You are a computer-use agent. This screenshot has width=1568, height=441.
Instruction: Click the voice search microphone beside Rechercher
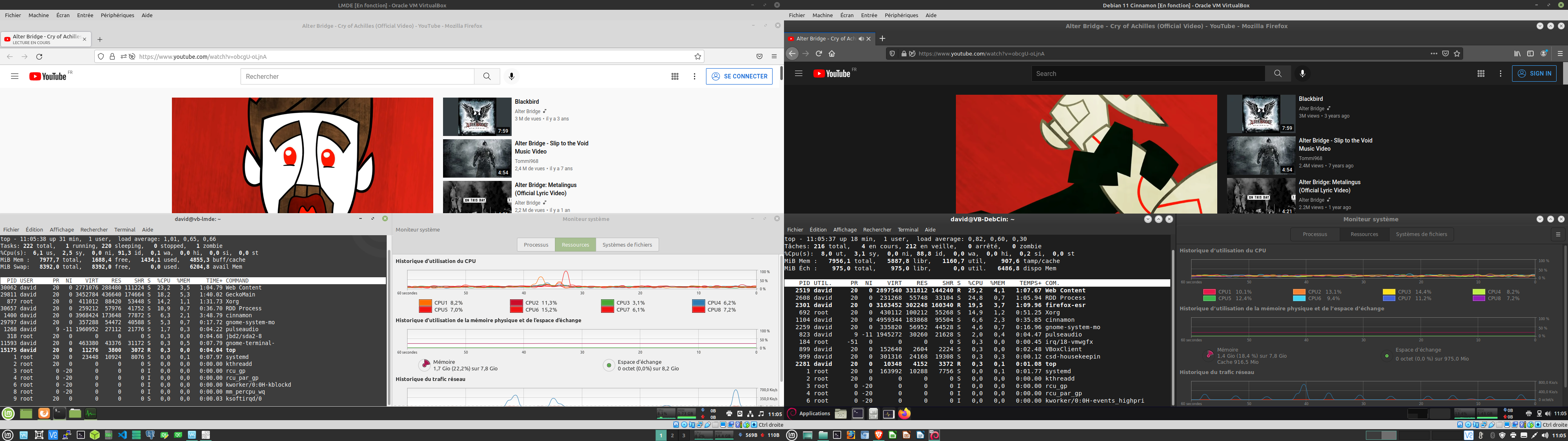click(511, 76)
